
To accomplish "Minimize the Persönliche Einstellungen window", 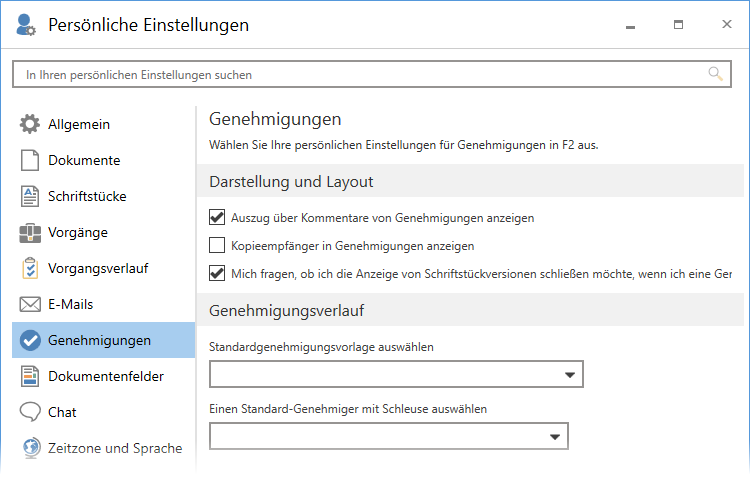I will [630, 25].
